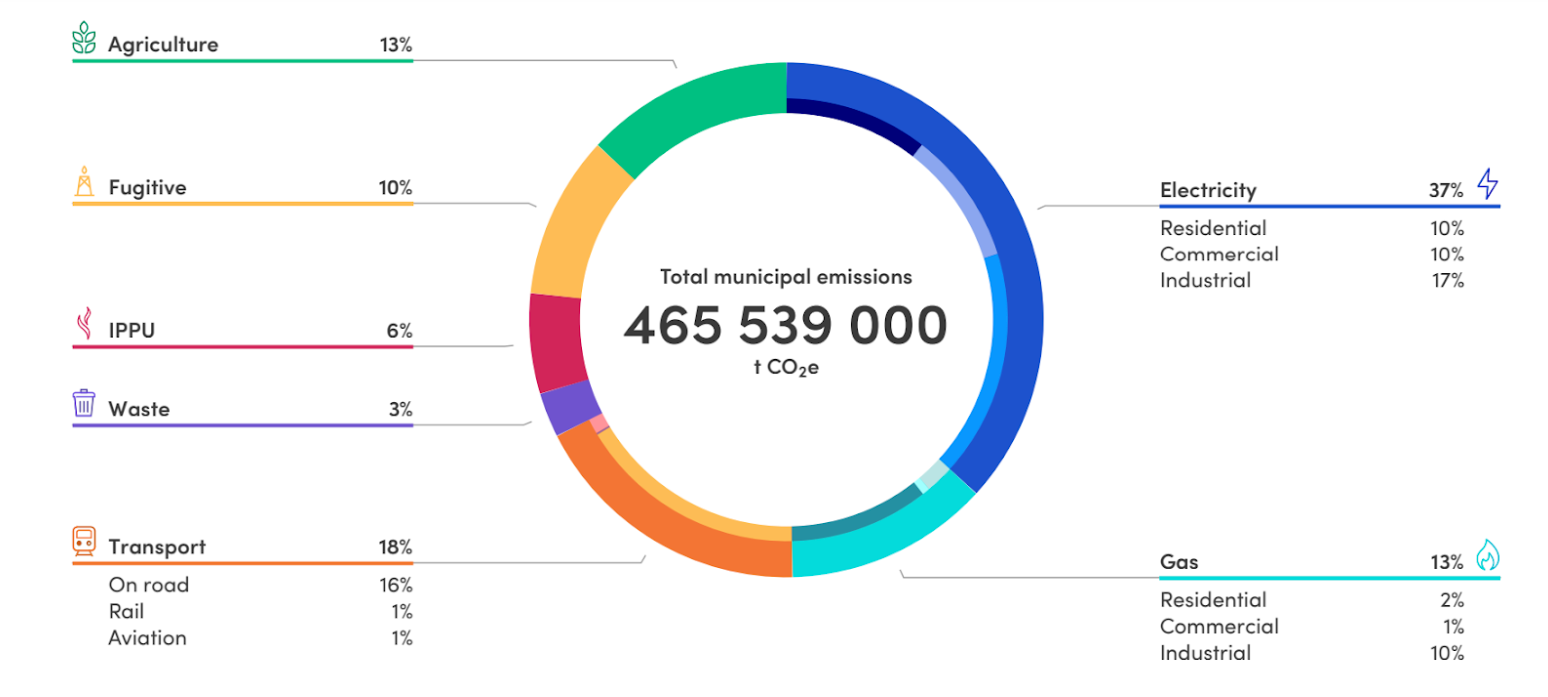Click the IPPU smoke icon
This screenshot has height=697, width=1548.
point(85,326)
